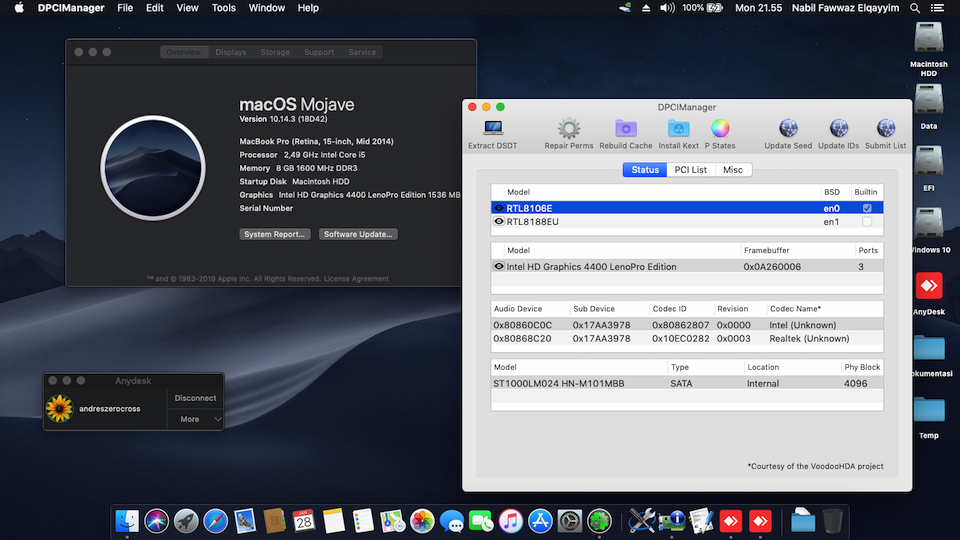The image size is (960, 540).
Task: Open the Tools menu in the menu bar
Action: coord(224,8)
